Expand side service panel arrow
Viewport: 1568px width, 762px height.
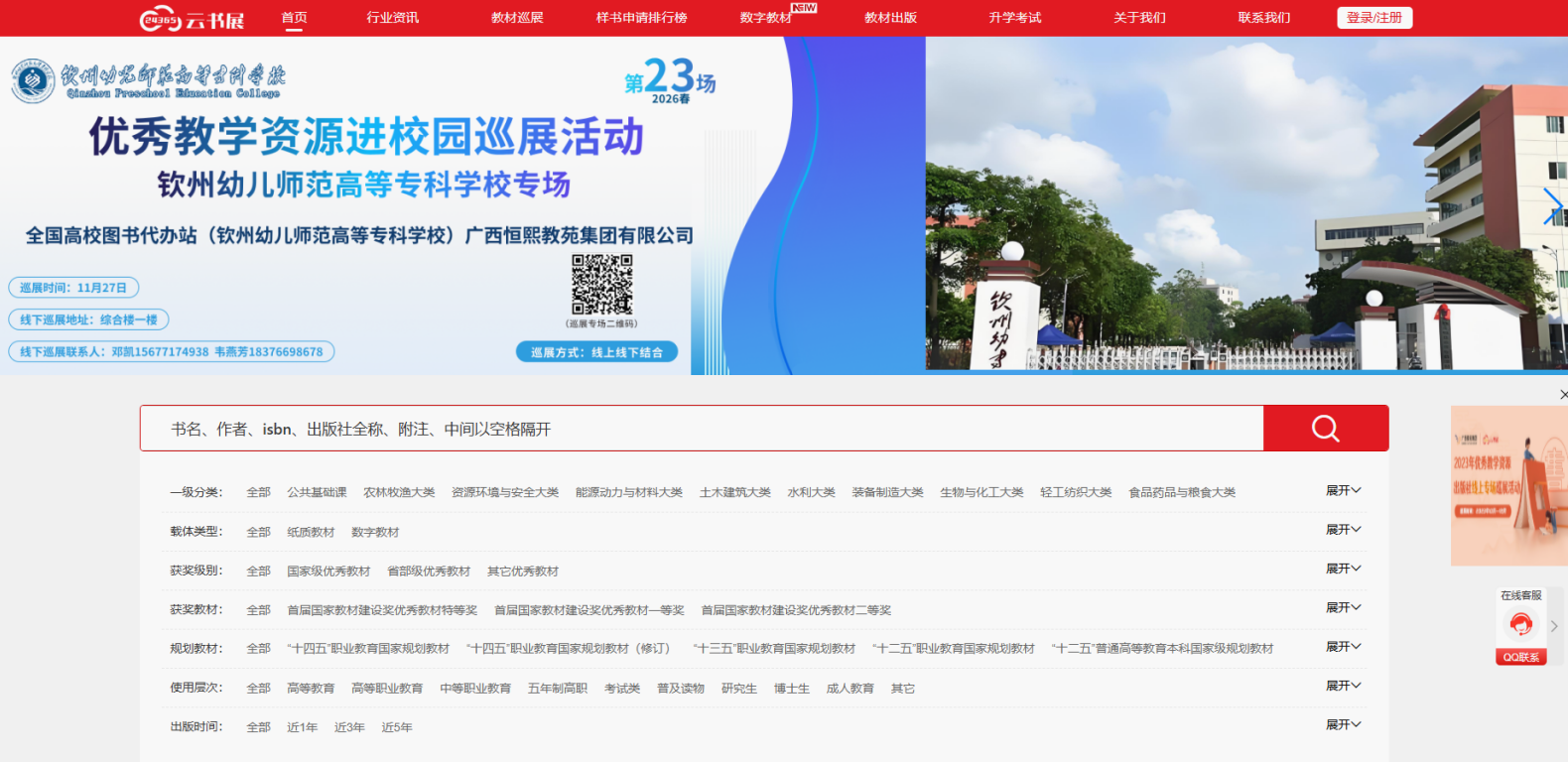(x=1554, y=626)
